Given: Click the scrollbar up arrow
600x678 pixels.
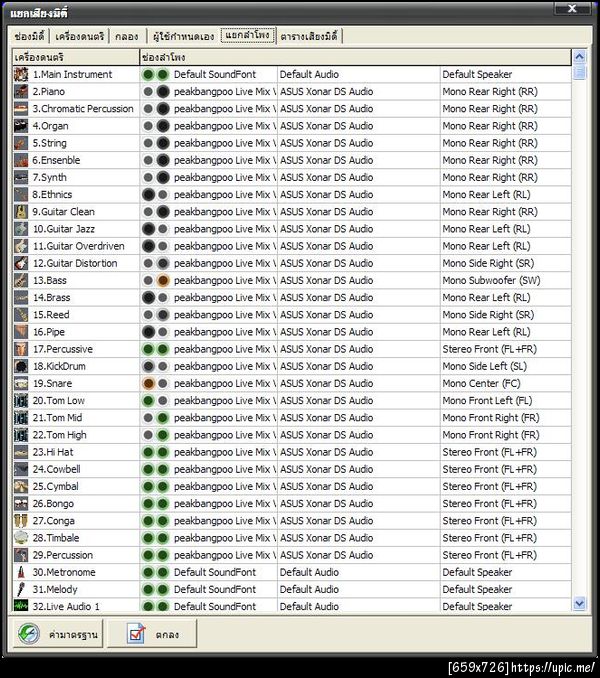Looking at the screenshot, I should (579, 57).
